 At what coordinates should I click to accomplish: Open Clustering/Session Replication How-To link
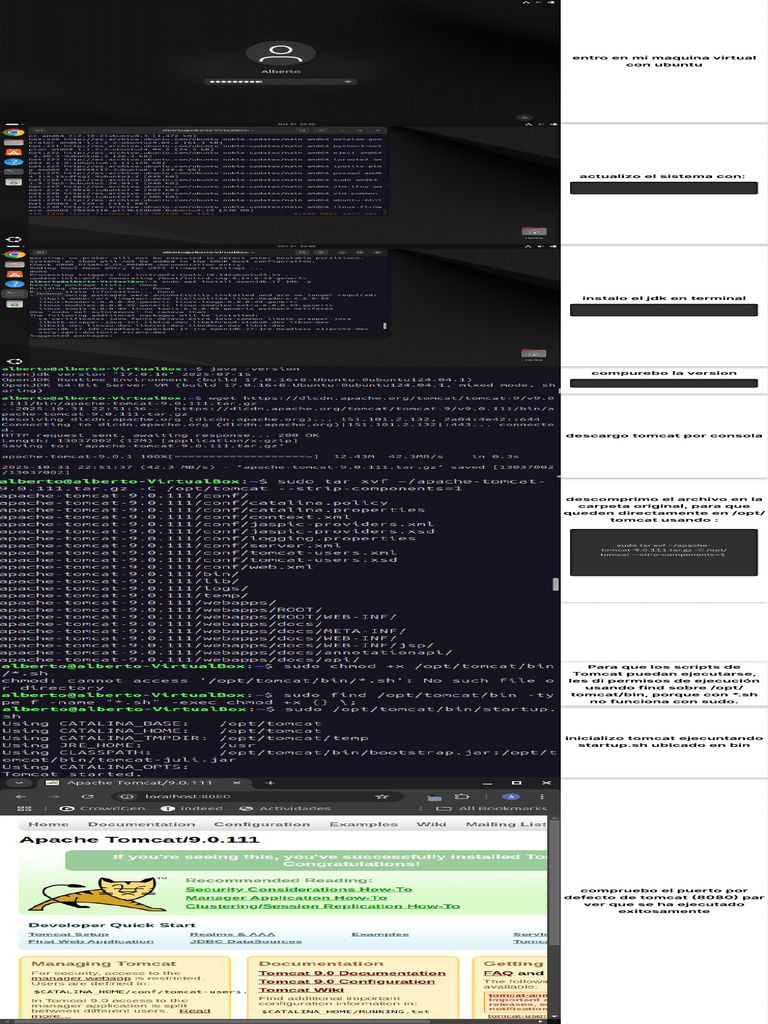pyautogui.click(x=323, y=906)
